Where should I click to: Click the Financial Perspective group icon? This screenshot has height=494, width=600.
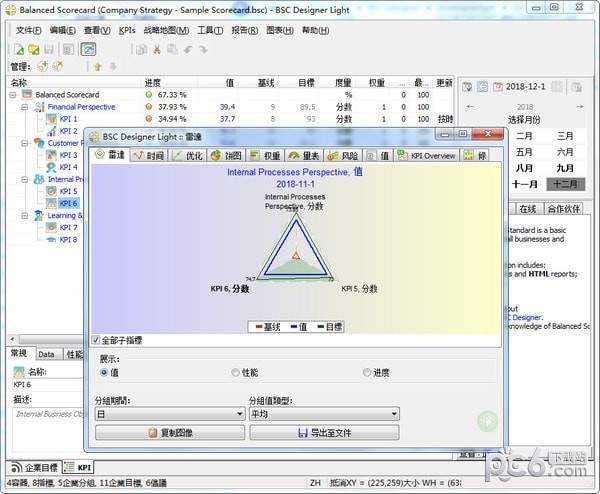click(x=38, y=107)
